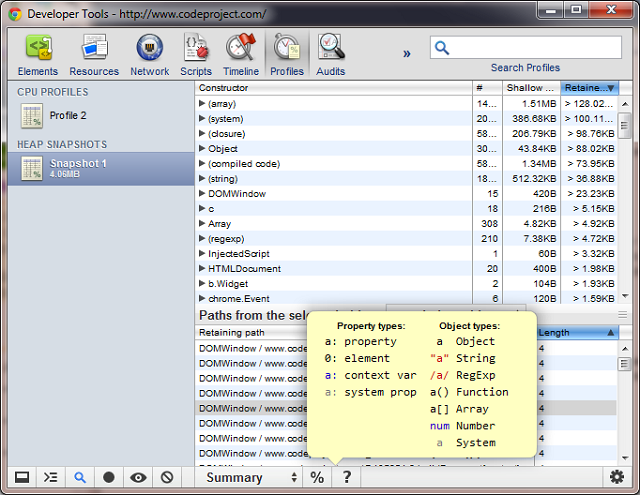Start CPU profiling with the record button

tap(109, 477)
